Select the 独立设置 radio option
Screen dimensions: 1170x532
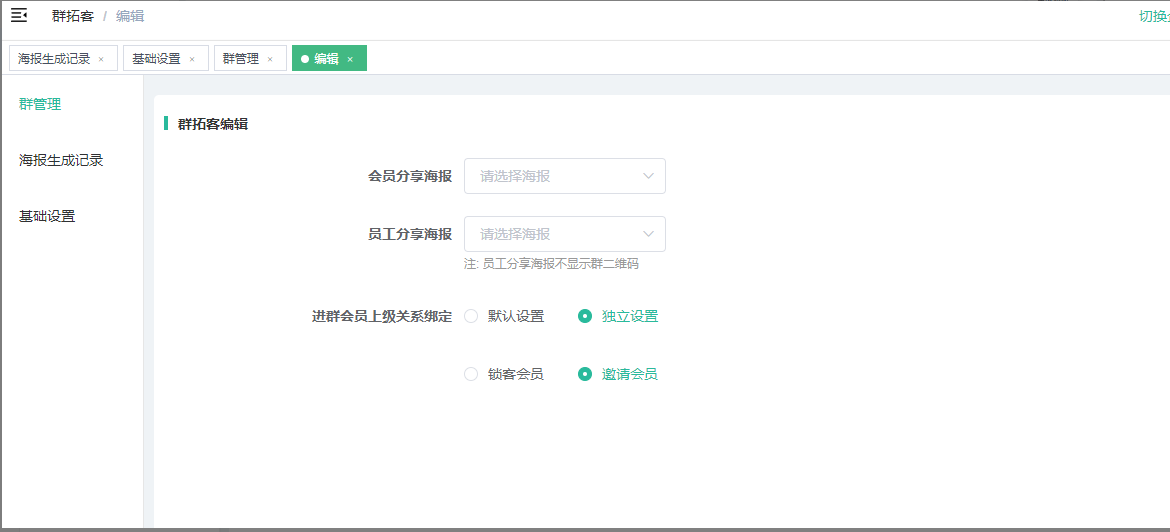click(x=585, y=316)
